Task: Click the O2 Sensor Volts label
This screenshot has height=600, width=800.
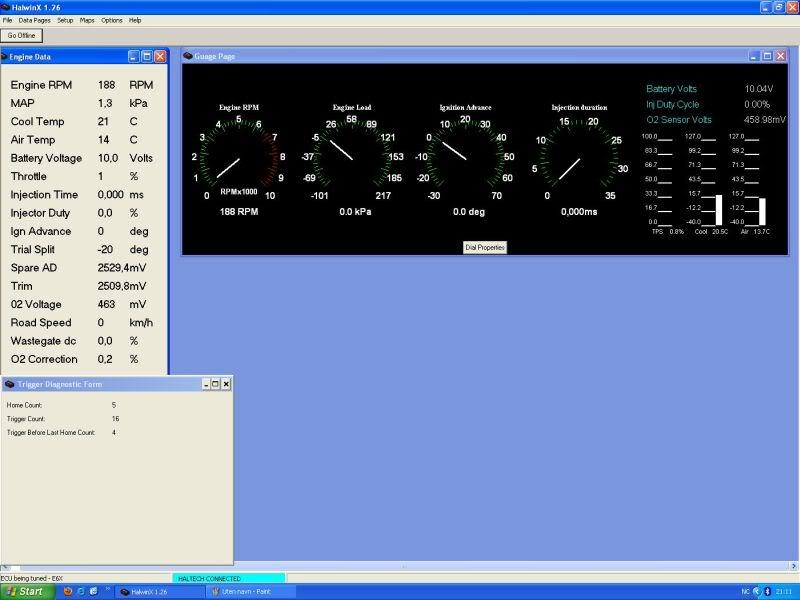Action: pos(679,120)
